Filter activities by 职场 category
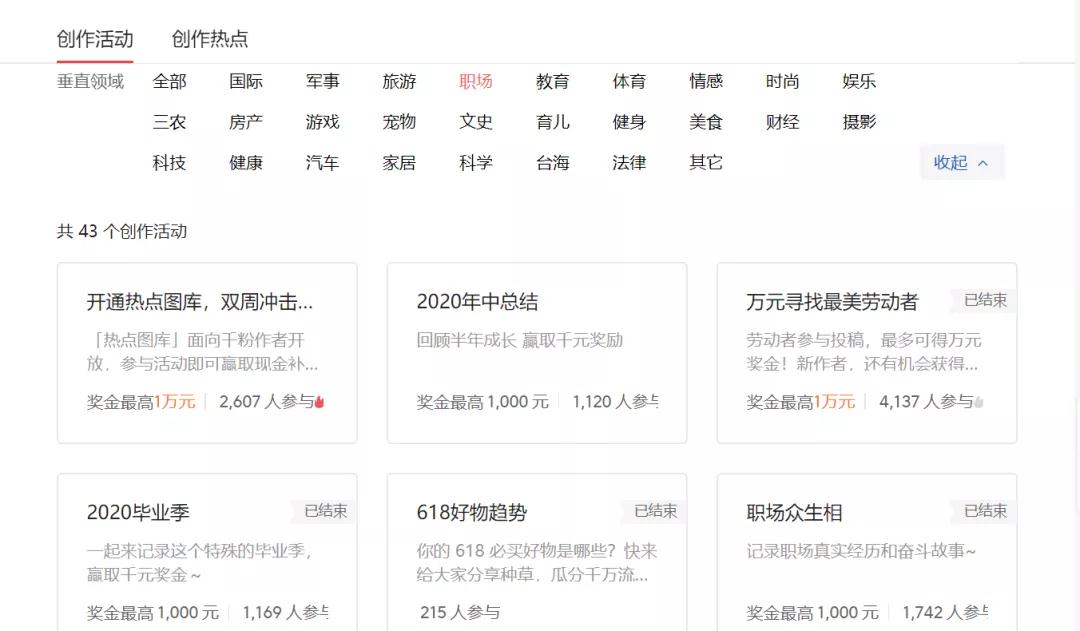This screenshot has width=1080, height=631. click(x=476, y=82)
